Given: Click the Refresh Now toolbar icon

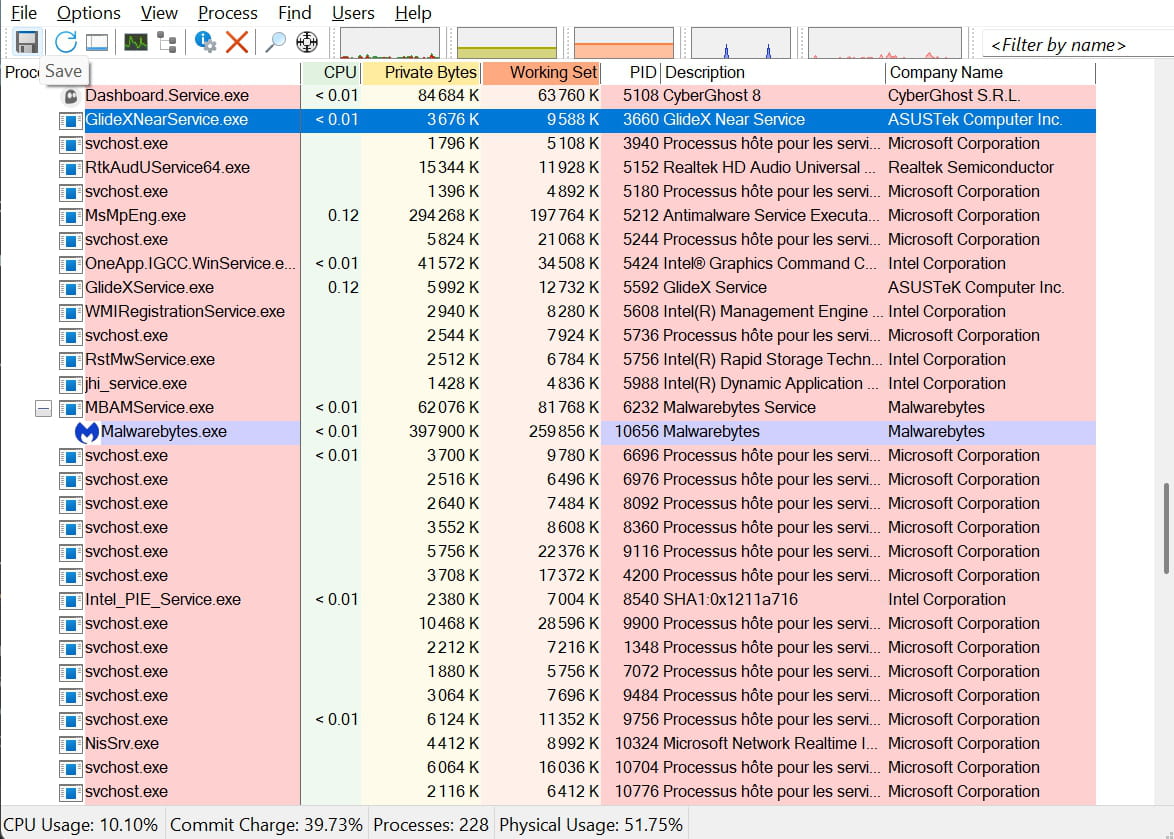Looking at the screenshot, I should (x=66, y=42).
